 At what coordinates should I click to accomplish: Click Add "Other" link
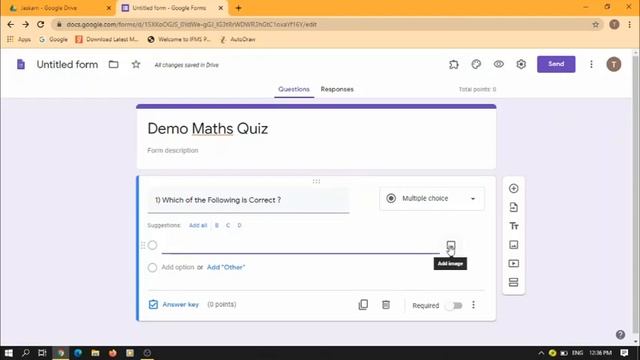pos(226,267)
